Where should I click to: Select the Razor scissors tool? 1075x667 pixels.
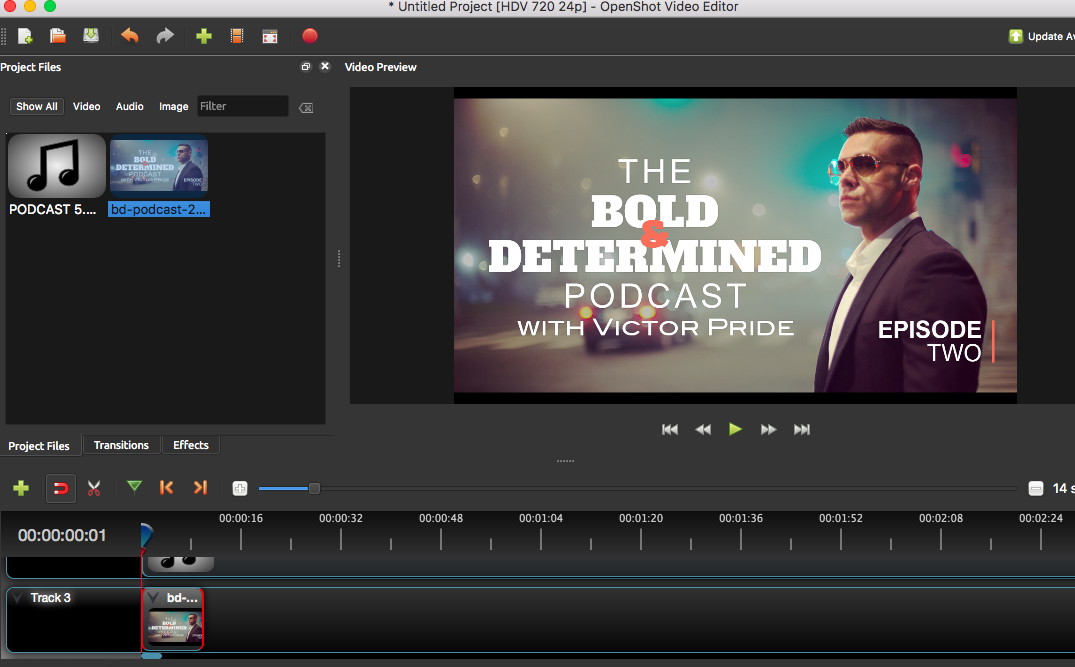94,488
